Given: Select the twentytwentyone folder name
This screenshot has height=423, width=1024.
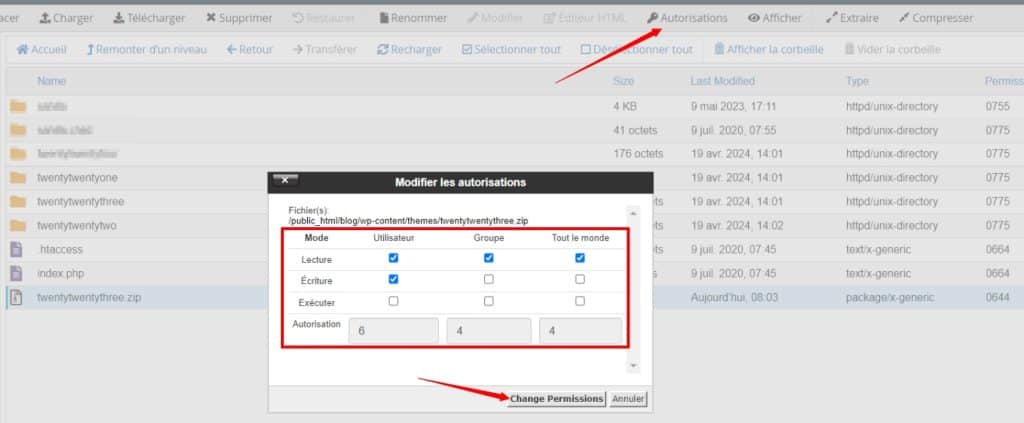Looking at the screenshot, I should [x=77, y=178].
